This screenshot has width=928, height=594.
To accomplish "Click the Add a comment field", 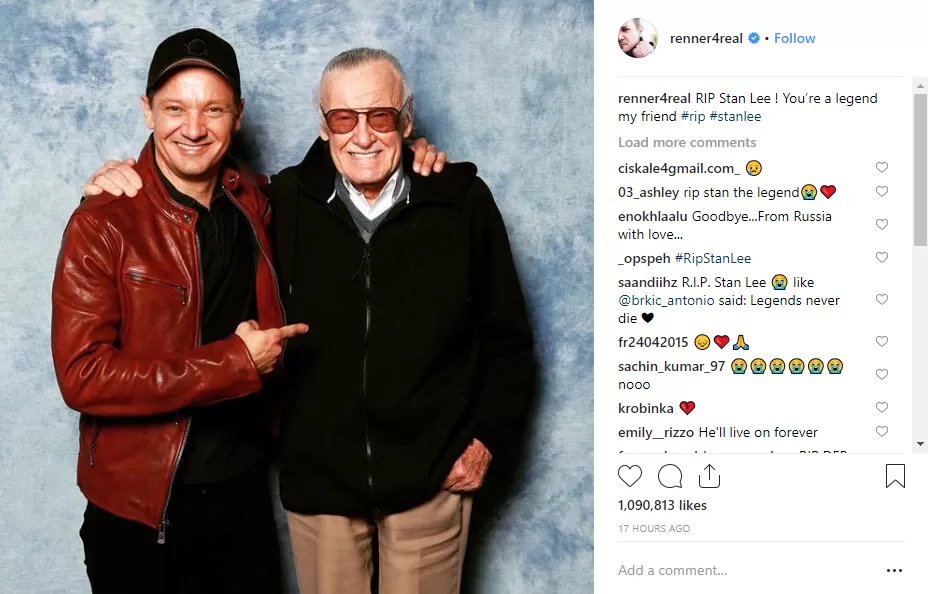I will point(740,571).
